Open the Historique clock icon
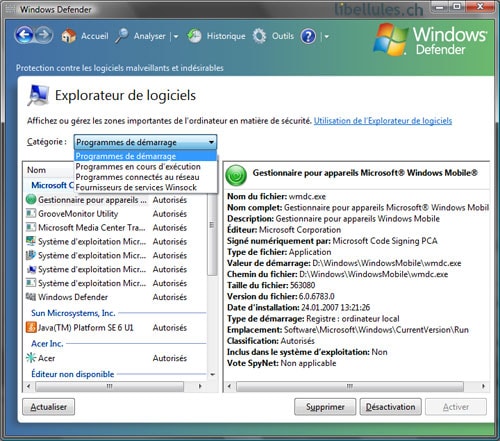The image size is (500, 441). 194,36
